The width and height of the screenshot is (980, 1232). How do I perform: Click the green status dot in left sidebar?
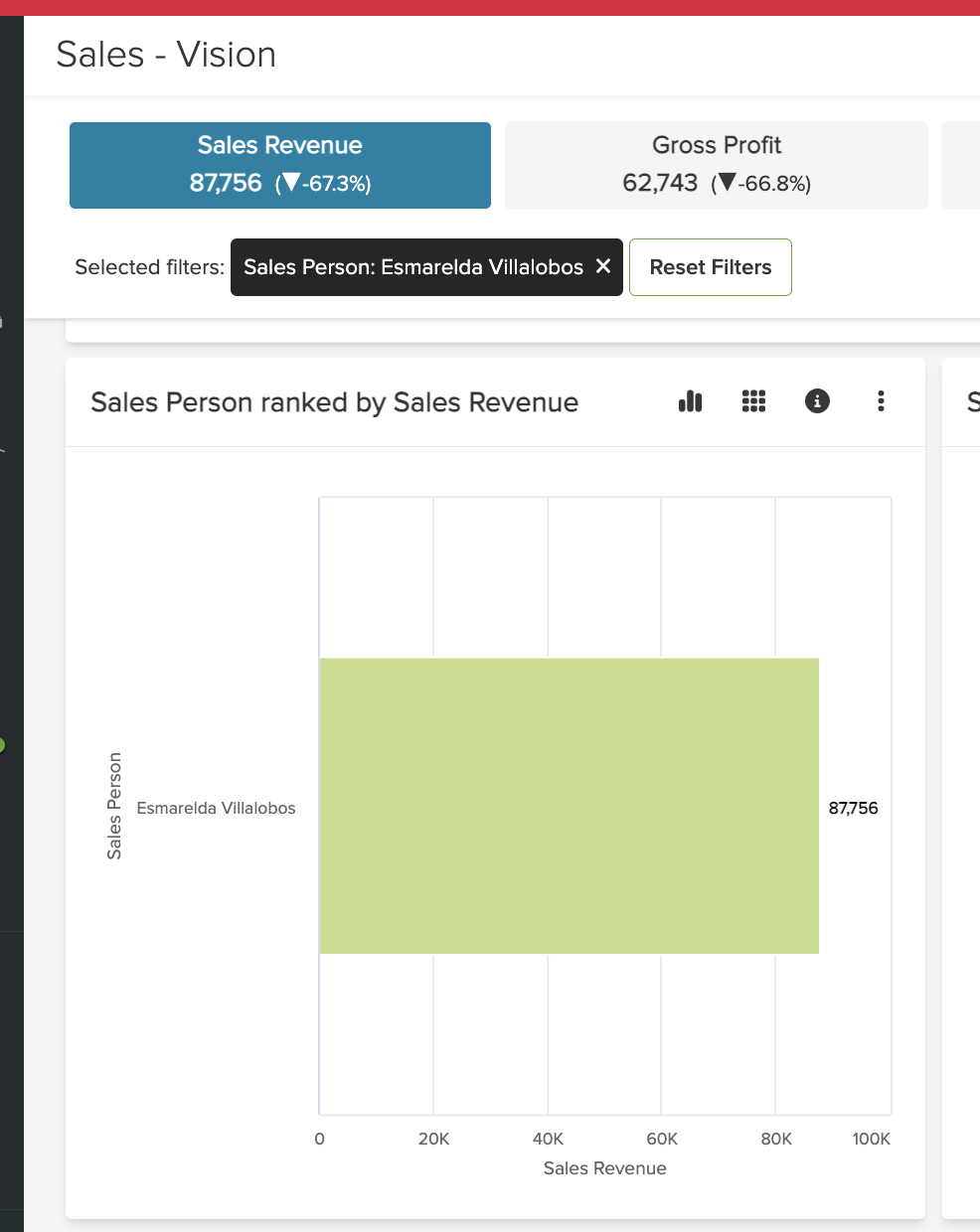[2, 745]
